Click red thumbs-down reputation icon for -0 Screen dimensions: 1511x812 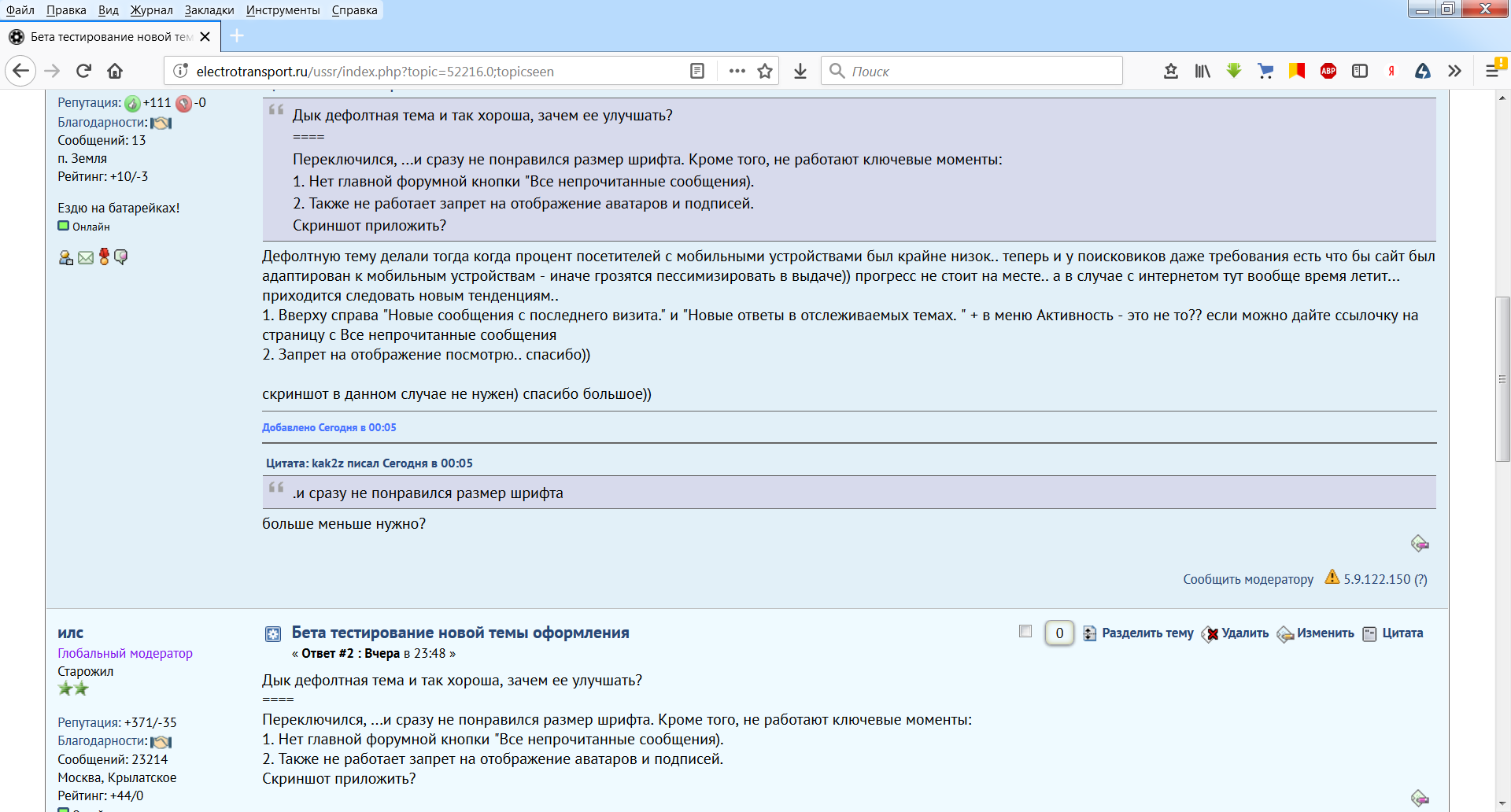184,103
